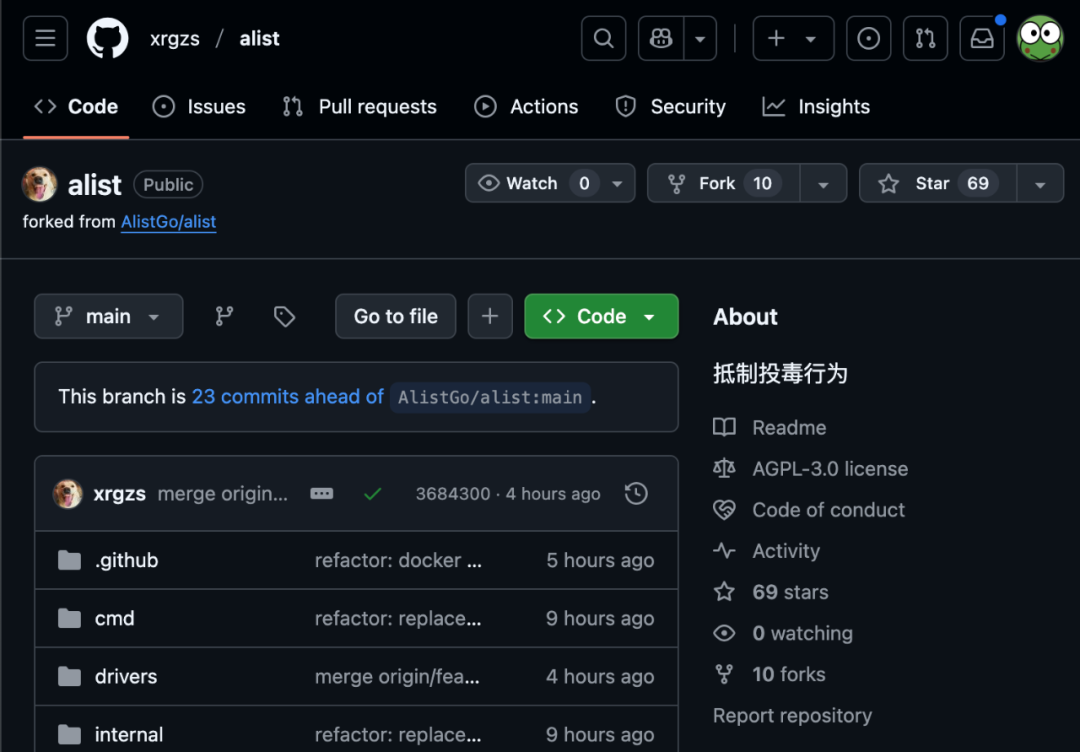Screen dimensions: 1080x752
Task: Open merge origin/fea commit message for drivers
Action: point(397,676)
